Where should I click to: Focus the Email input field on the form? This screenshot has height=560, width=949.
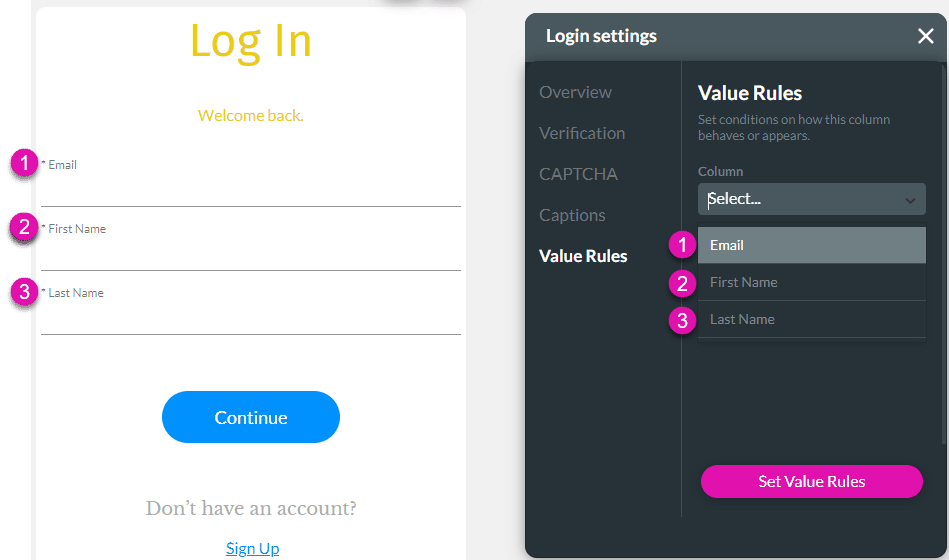click(250, 190)
